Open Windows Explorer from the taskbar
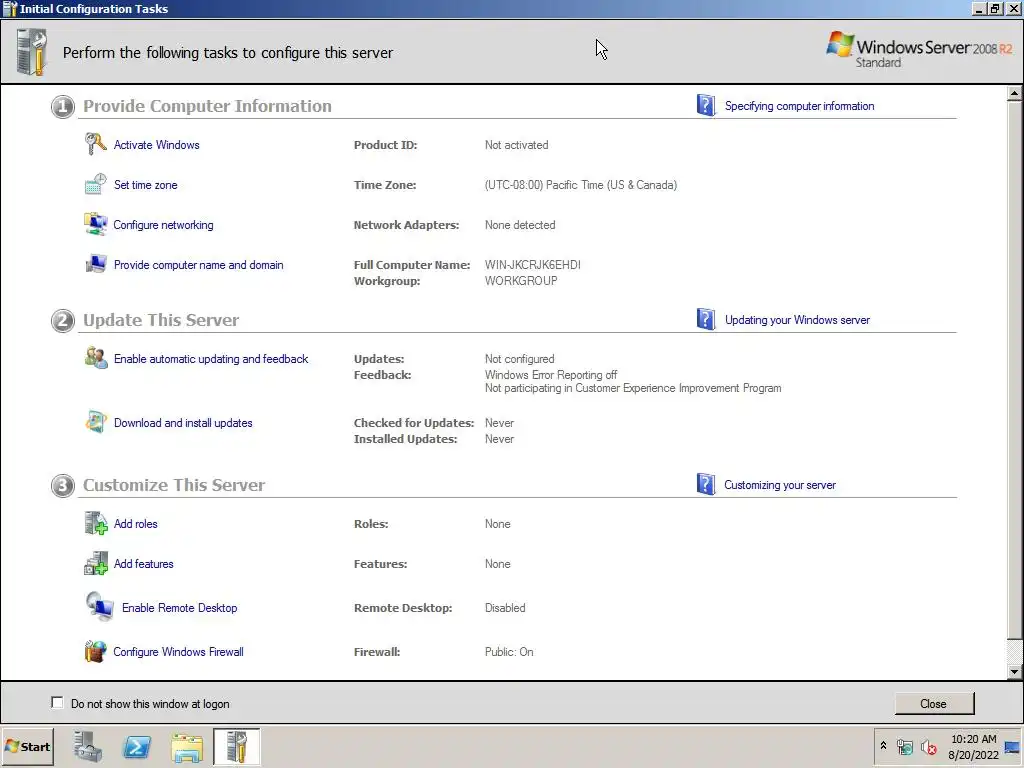 187,746
